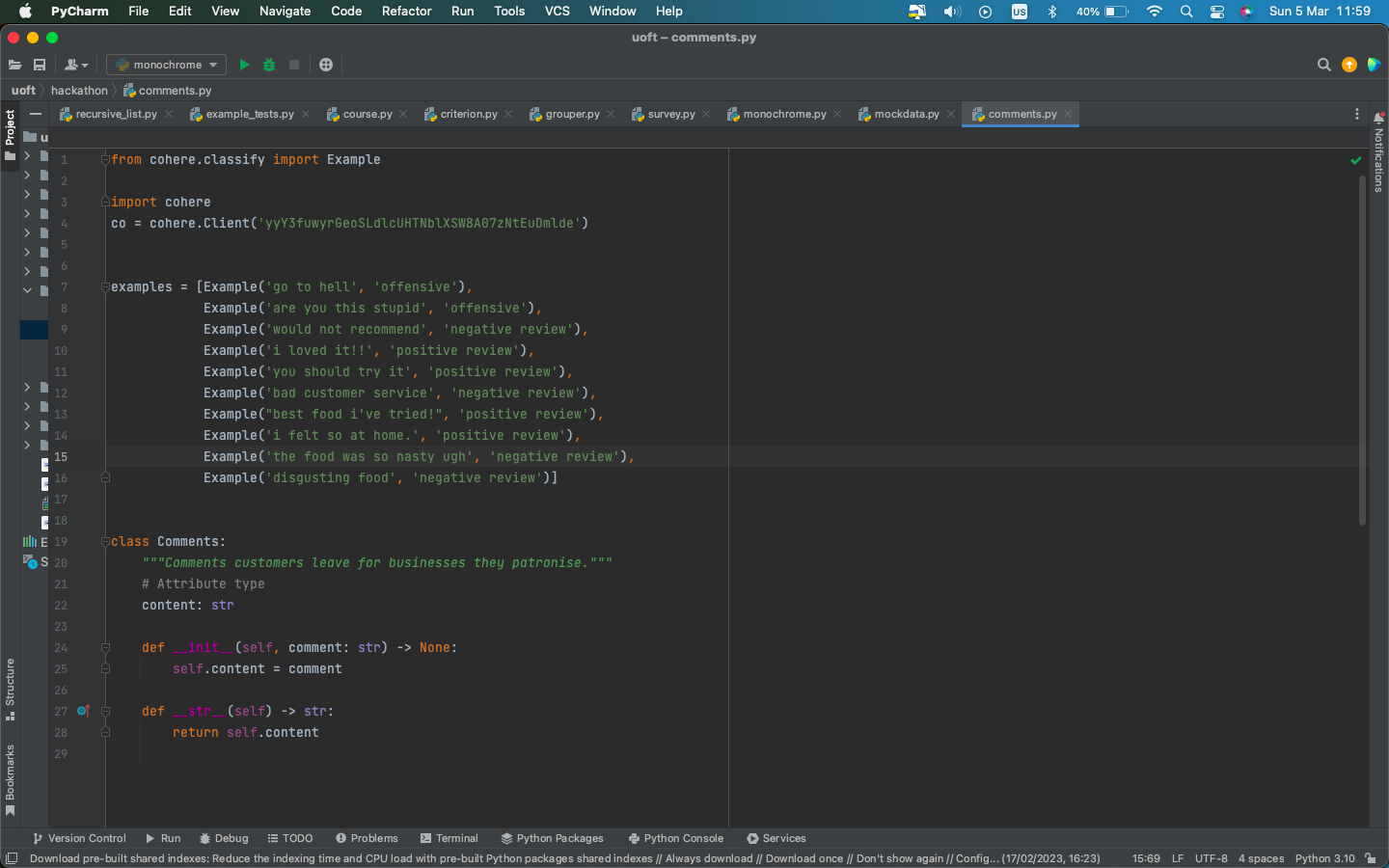Click the orange IDE update arrow icon
Image resolution: width=1389 pixels, height=868 pixels.
point(1348,65)
